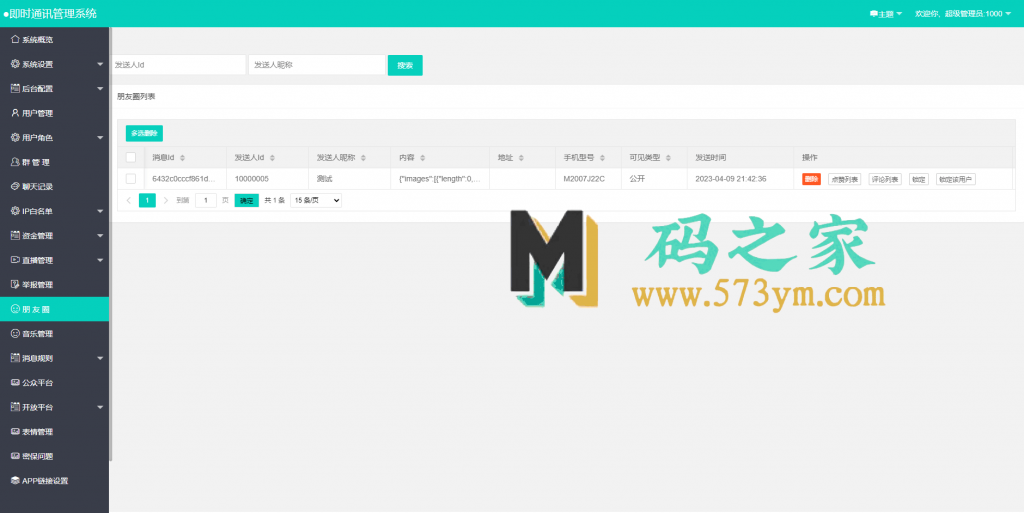Click the 系统概览 home icon
The height and width of the screenshot is (513, 1024).
(15, 39)
